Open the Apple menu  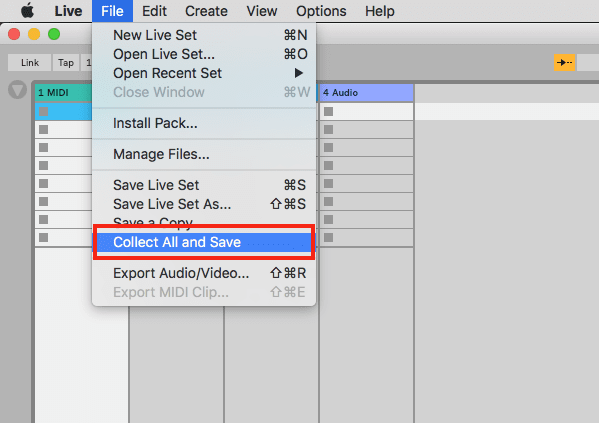coord(28,11)
